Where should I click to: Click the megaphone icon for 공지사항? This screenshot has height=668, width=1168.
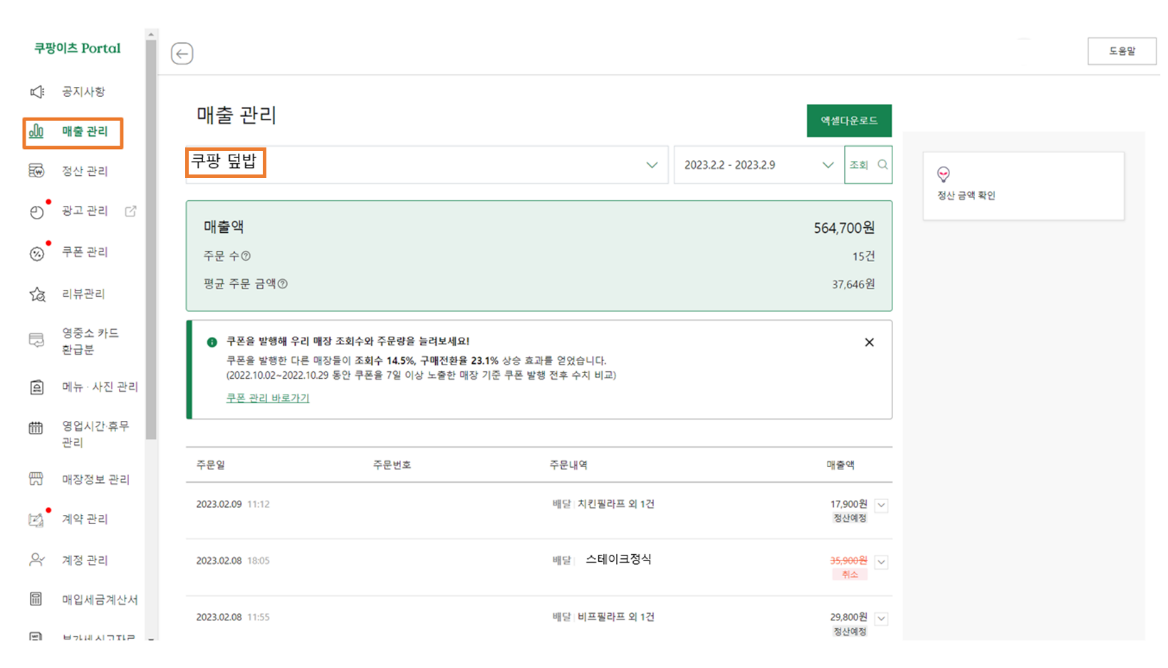(x=36, y=92)
